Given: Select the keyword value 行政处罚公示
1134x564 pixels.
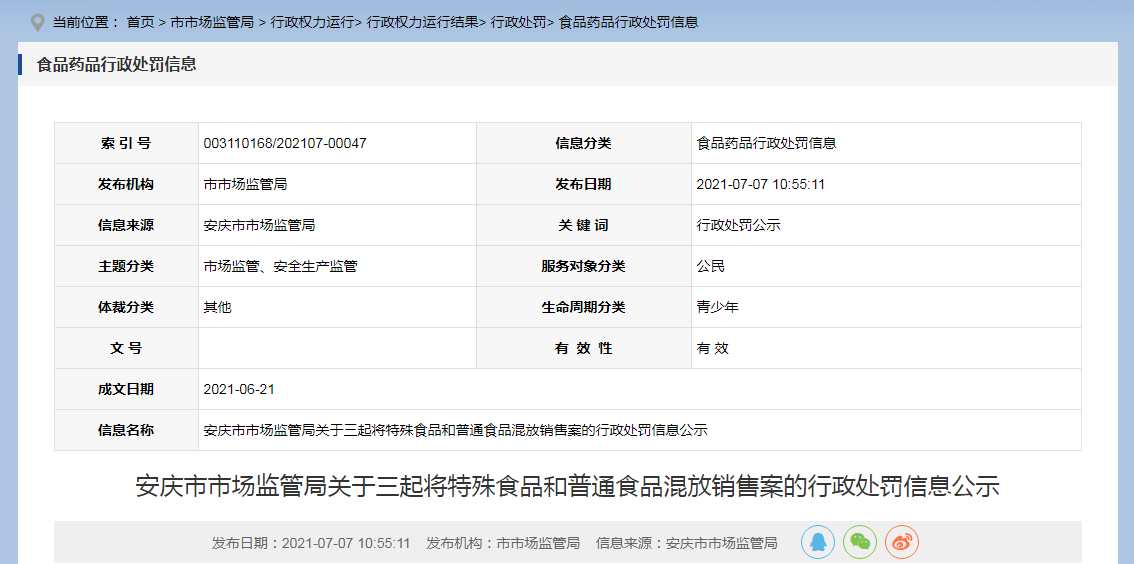Looking at the screenshot, I should 738,225.
